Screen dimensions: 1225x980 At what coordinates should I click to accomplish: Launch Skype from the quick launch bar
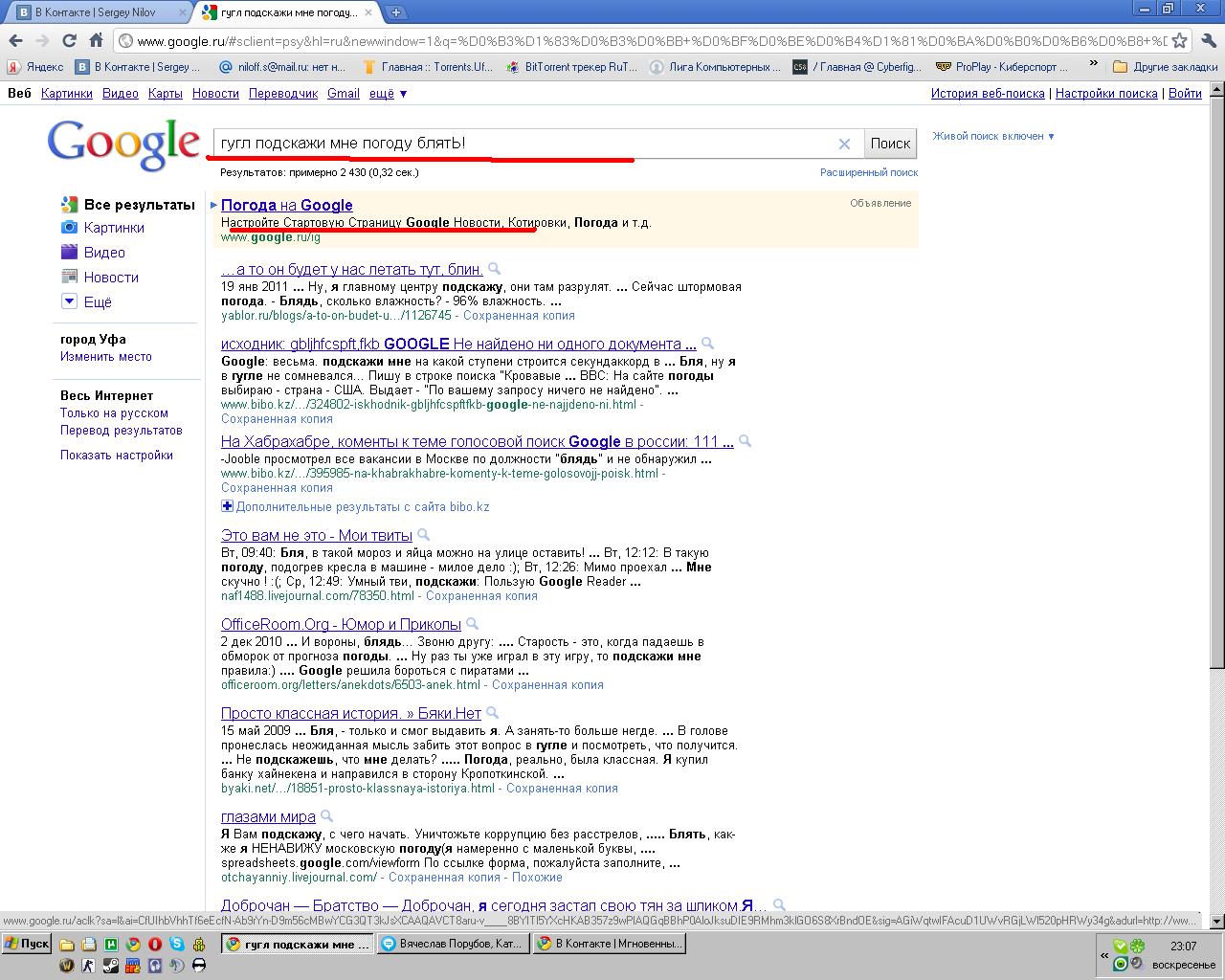[x=177, y=944]
